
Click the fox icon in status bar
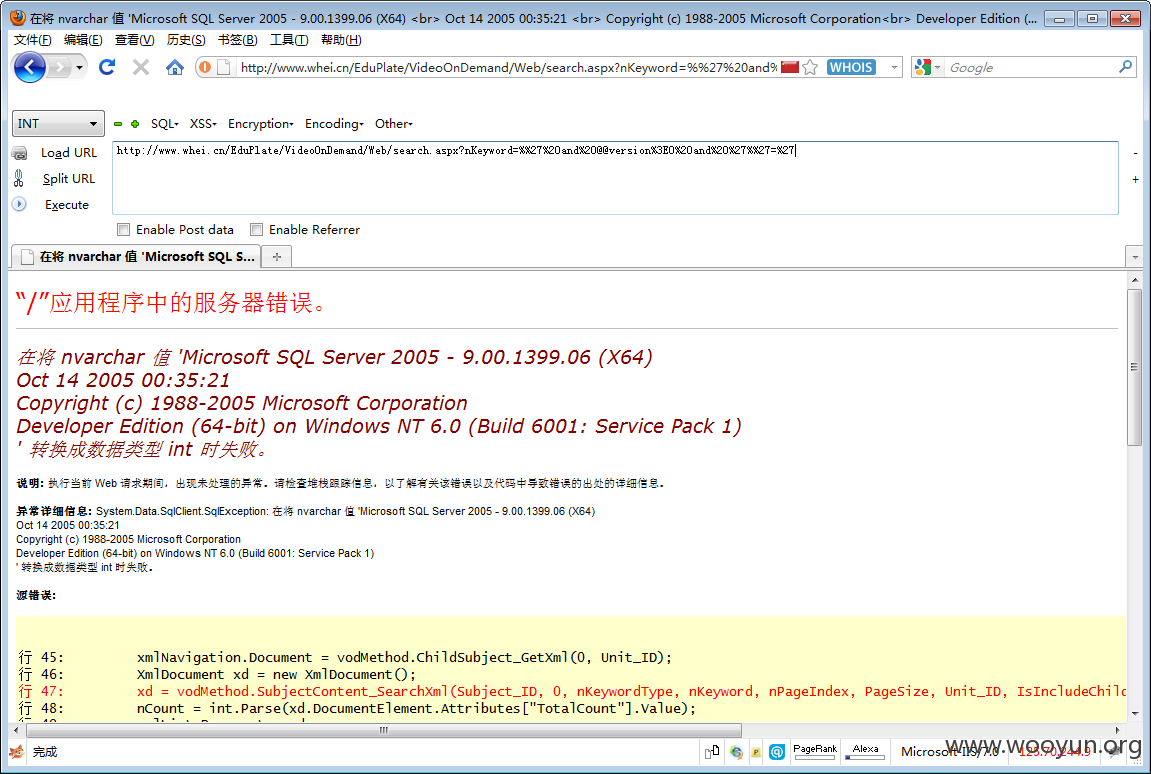(x=16, y=752)
